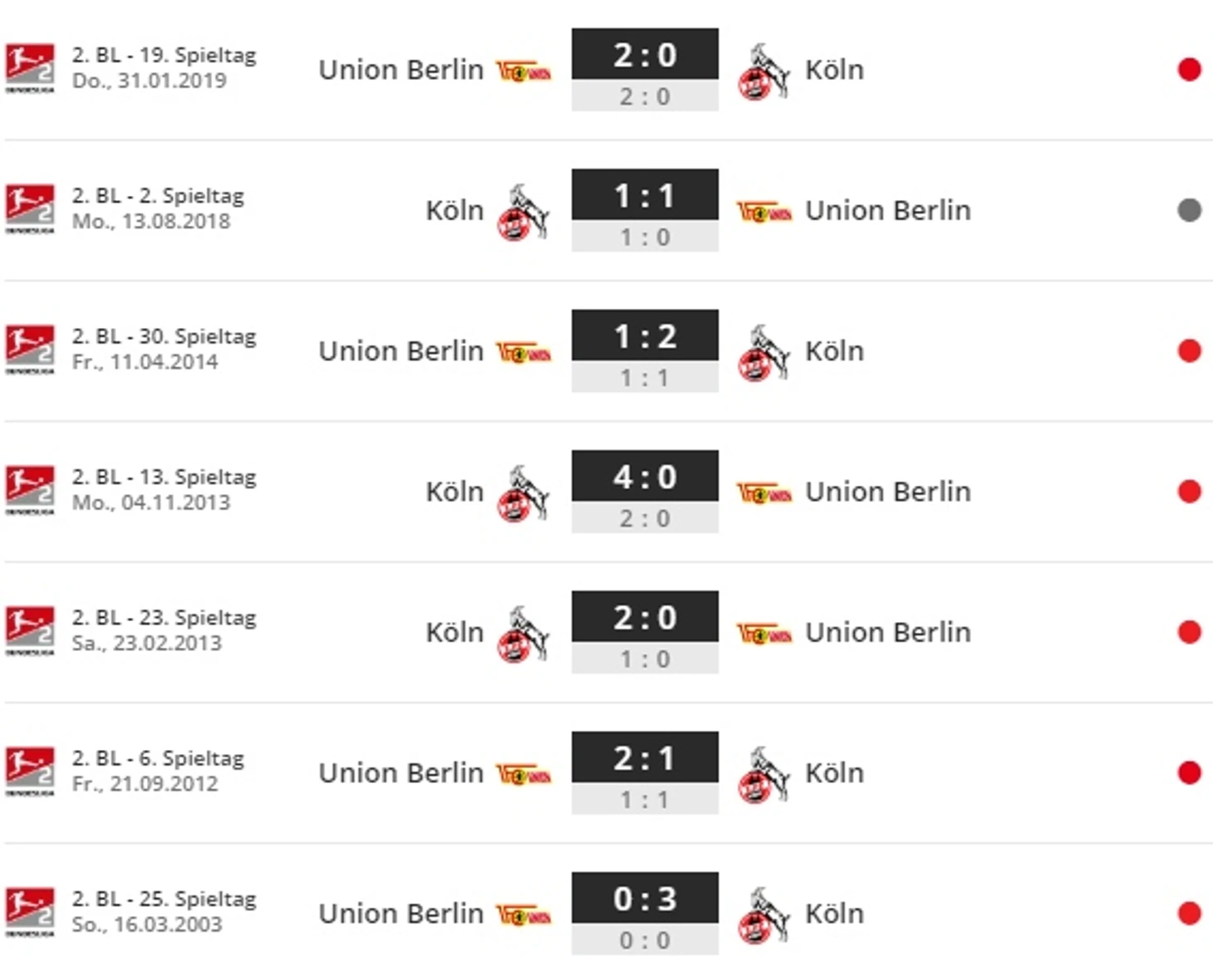Open the 0:3 result from 16.03.2003
Viewport: 1213px width, 980px height.
(645, 914)
